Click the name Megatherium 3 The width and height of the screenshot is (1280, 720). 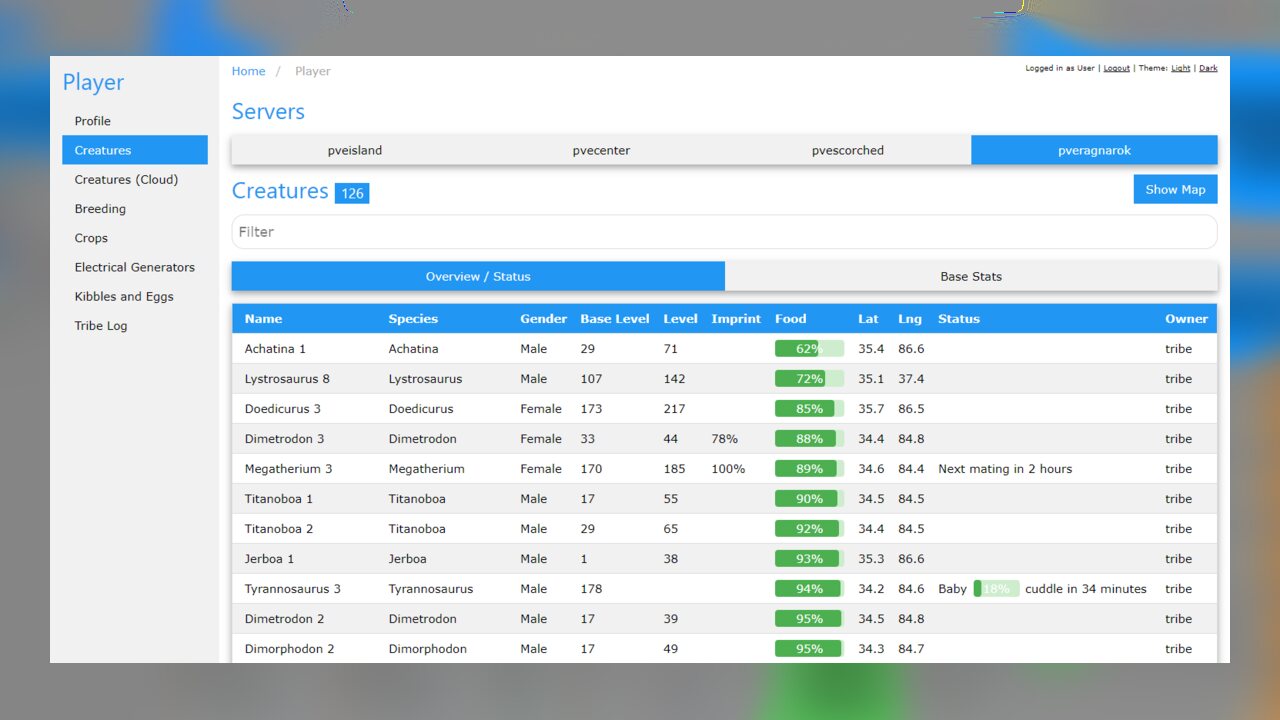point(288,469)
